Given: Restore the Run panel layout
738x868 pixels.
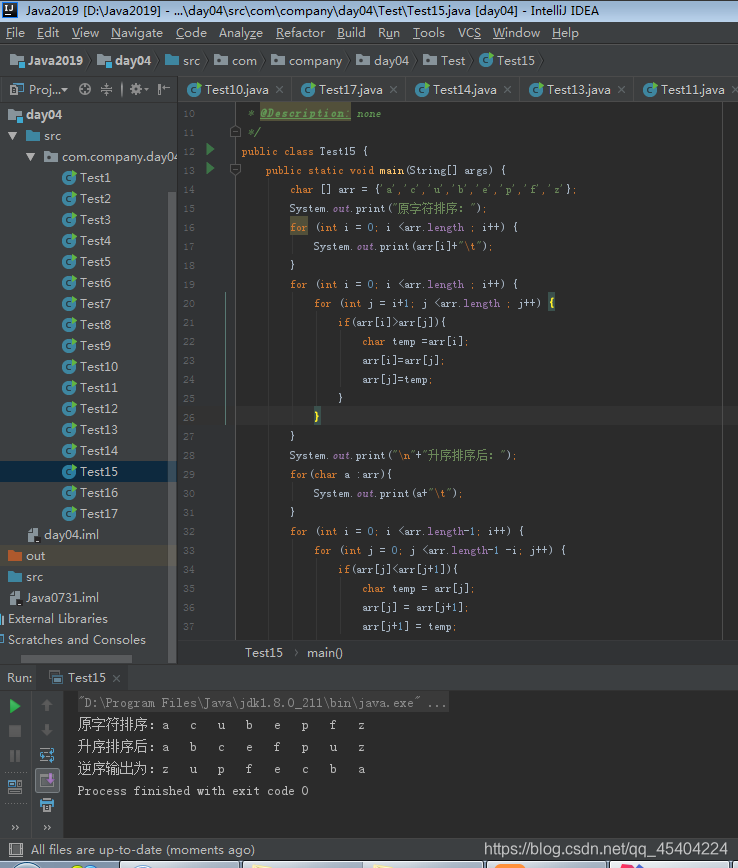Looking at the screenshot, I should coord(15,786).
